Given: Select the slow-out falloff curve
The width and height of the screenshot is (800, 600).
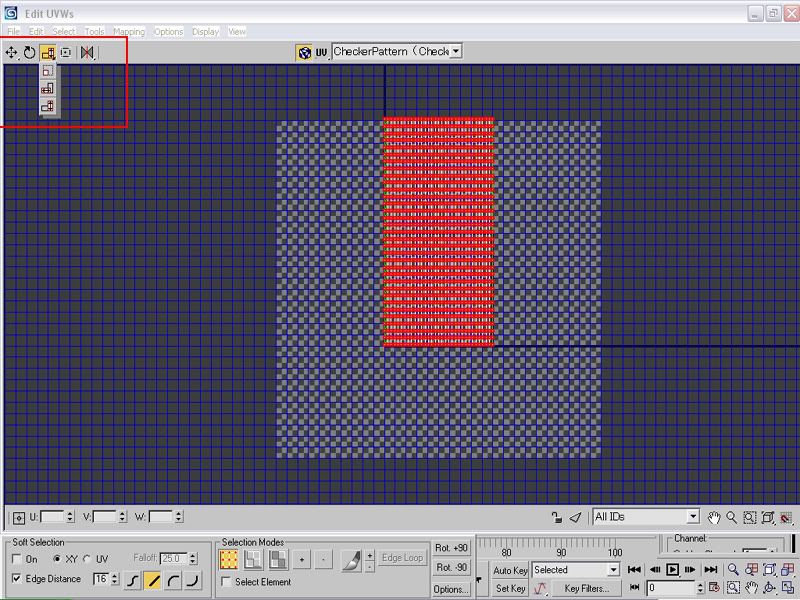Looking at the screenshot, I should pos(173,580).
